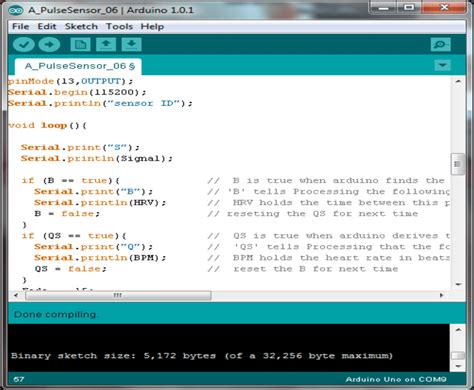
Task: Click the Serial.println(BPM) code
Action: coord(100,258)
